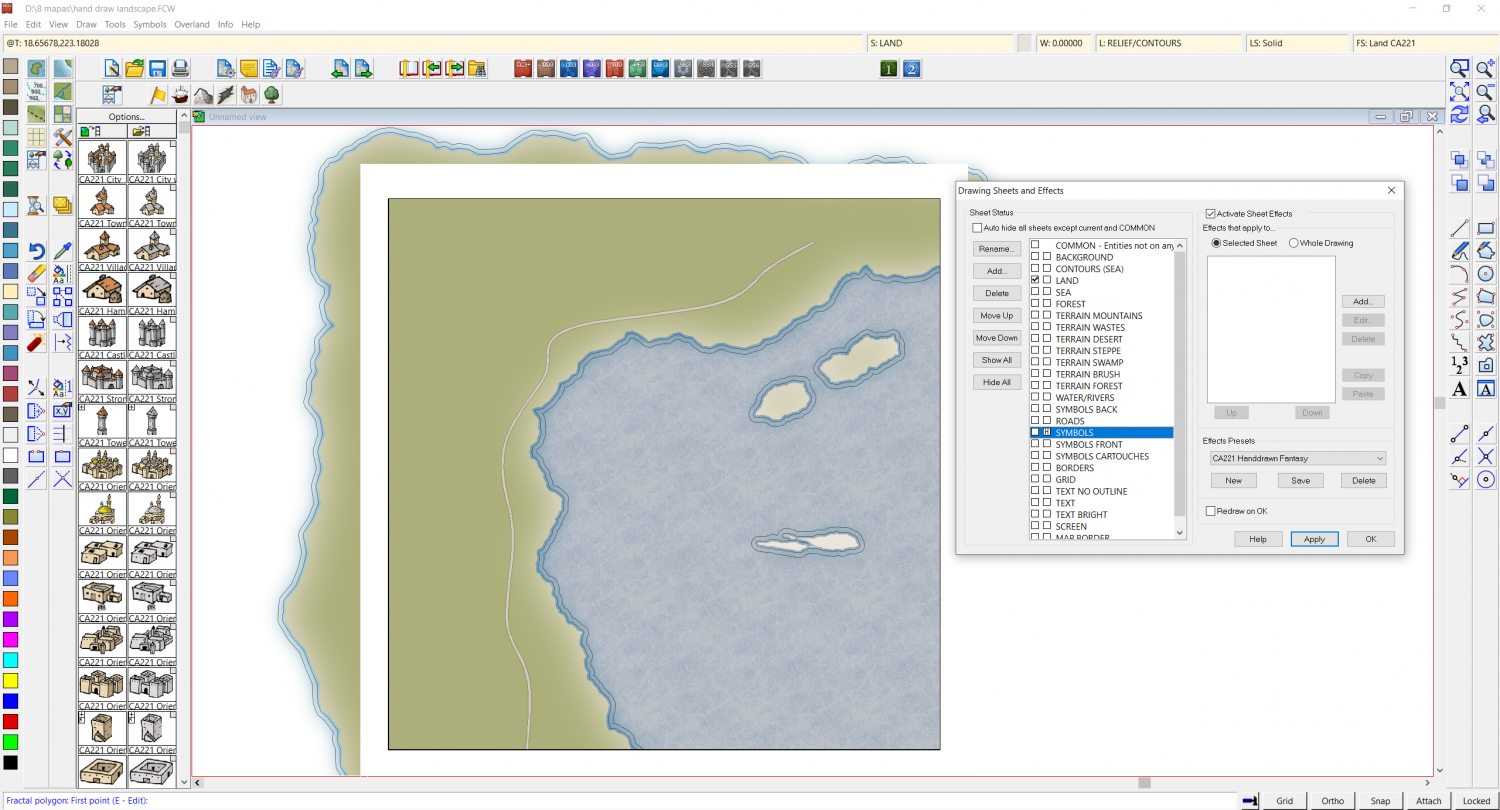The image size is (1500, 810).
Task: Pick the magenta color swatch in palette
Action: (x=10, y=639)
